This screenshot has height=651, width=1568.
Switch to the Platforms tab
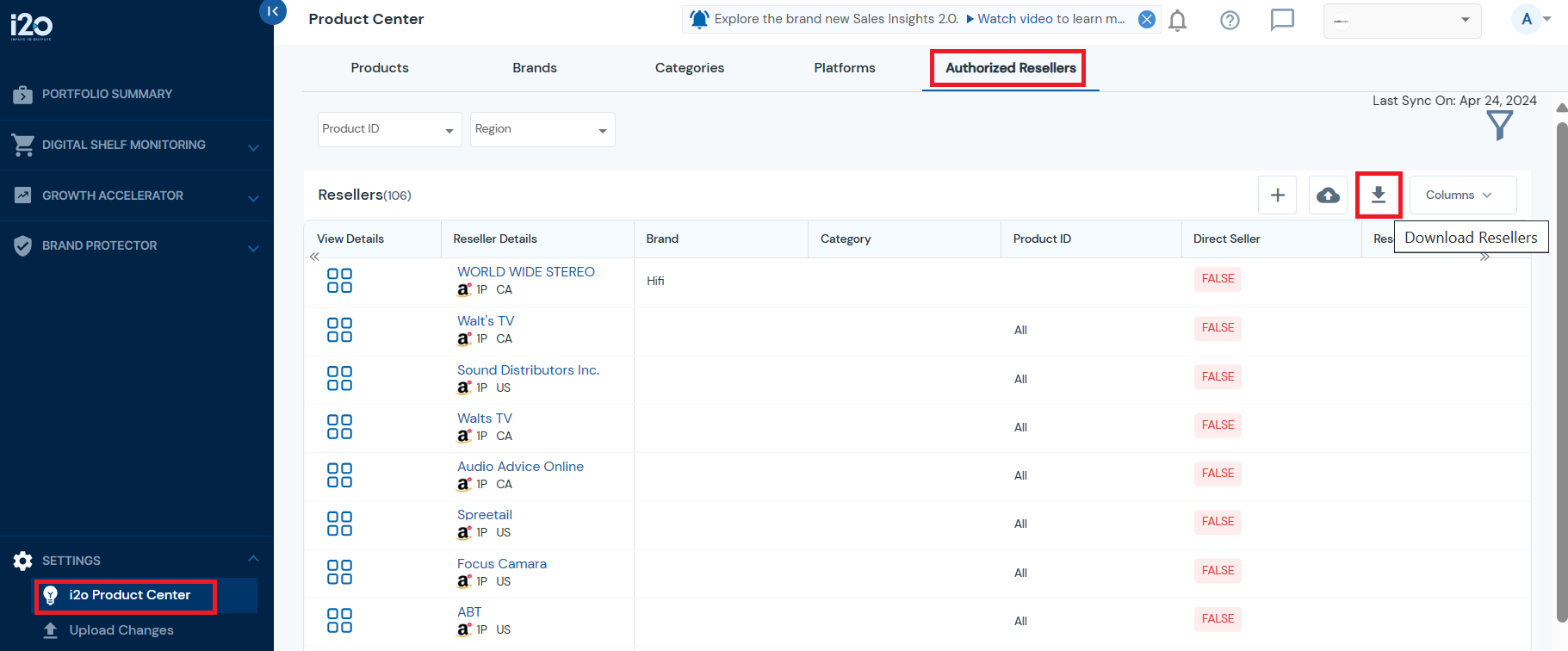(844, 68)
